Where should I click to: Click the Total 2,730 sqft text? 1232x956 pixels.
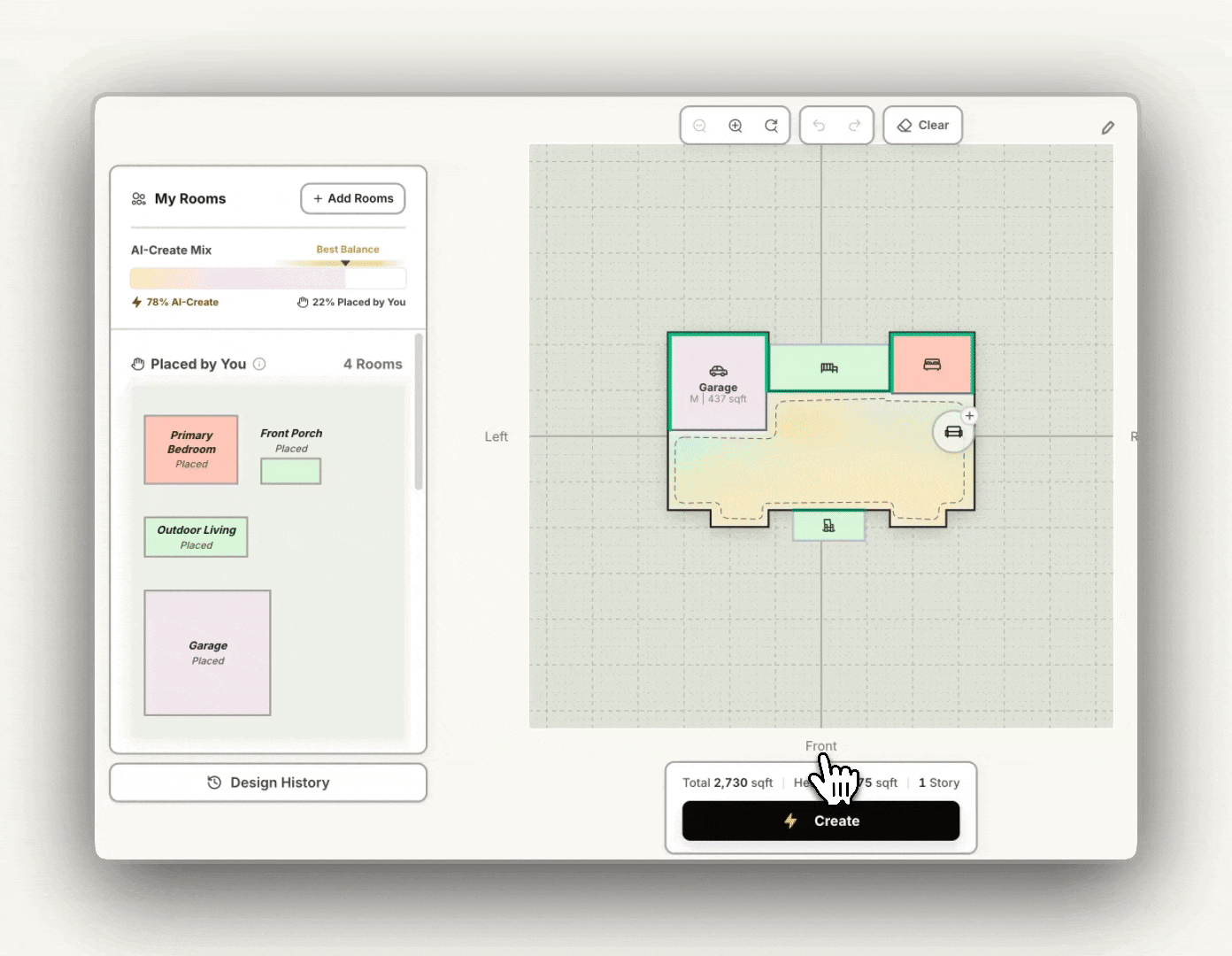[728, 783]
